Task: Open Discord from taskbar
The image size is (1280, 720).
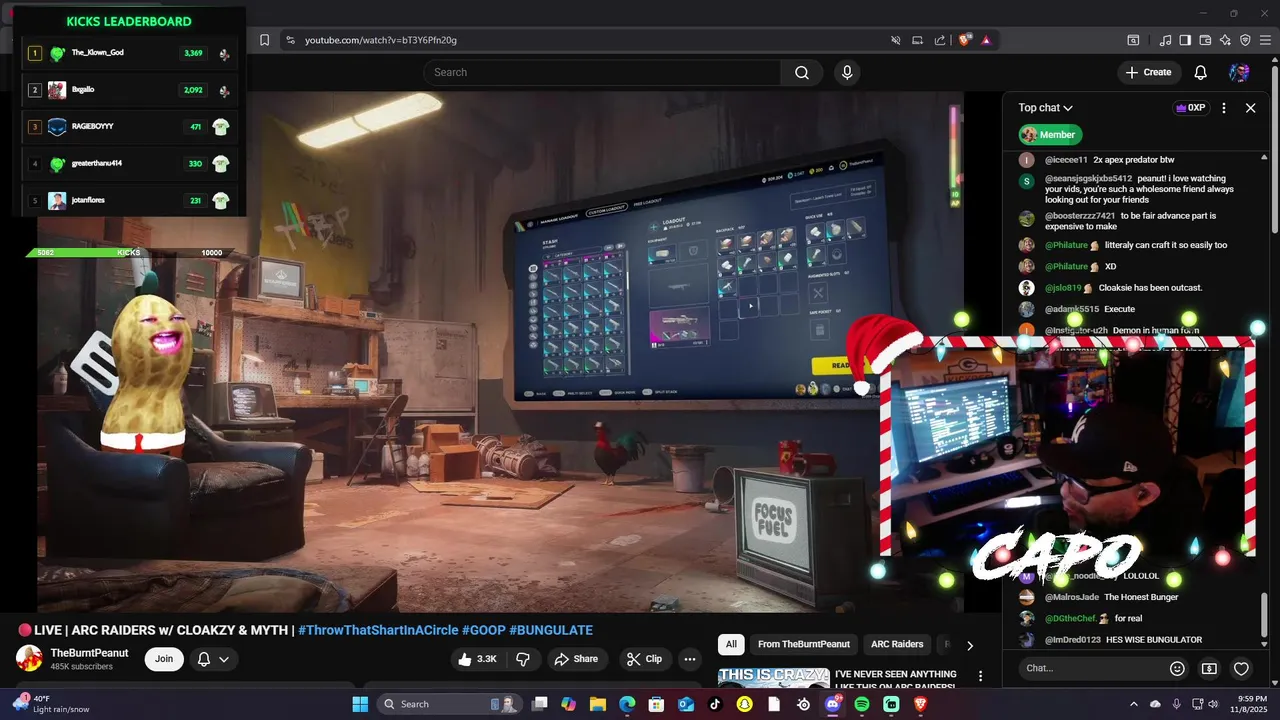Action: click(x=833, y=704)
